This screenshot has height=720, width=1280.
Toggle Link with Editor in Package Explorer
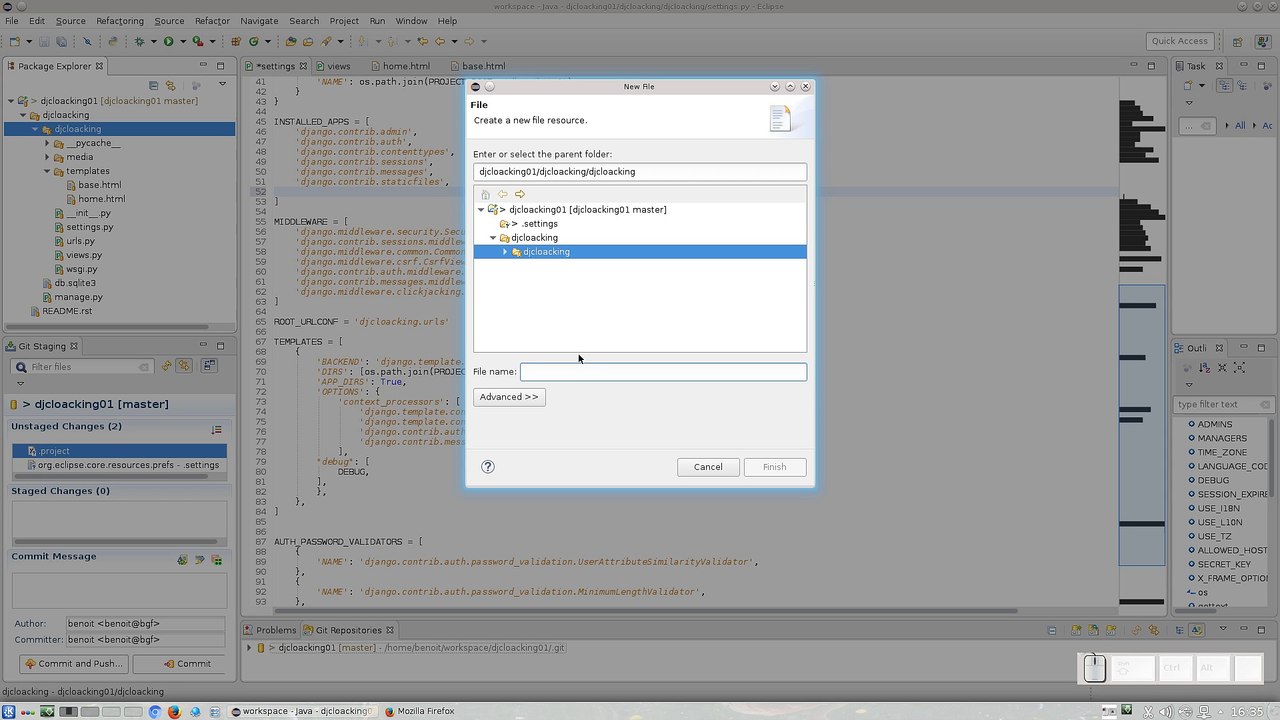(170, 86)
